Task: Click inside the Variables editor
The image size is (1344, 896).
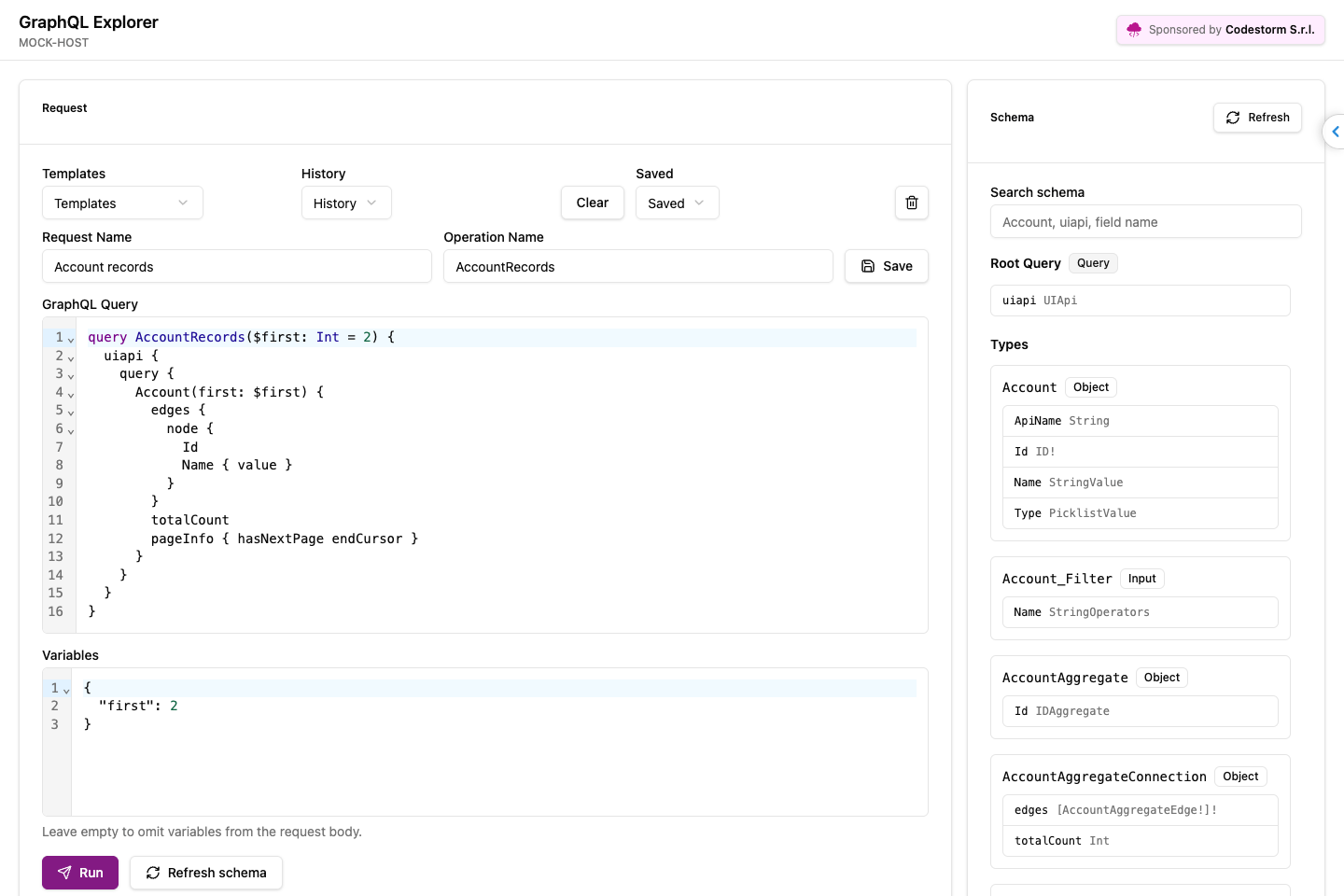Action: tap(499, 742)
